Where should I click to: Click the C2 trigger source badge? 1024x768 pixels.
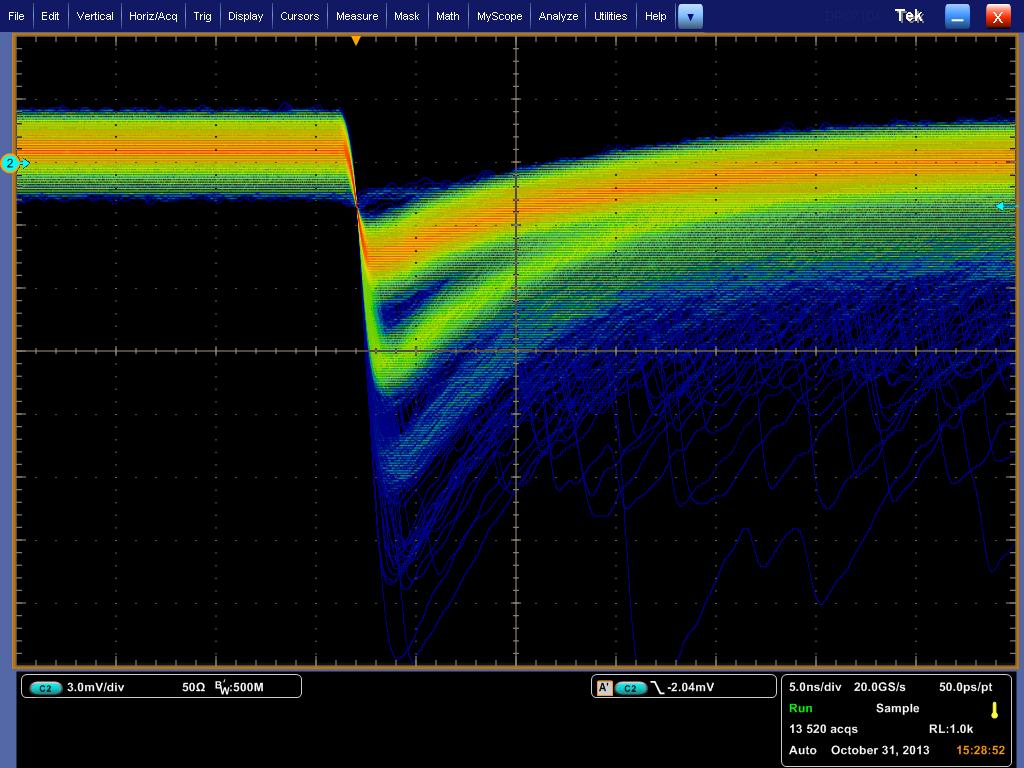click(x=631, y=688)
